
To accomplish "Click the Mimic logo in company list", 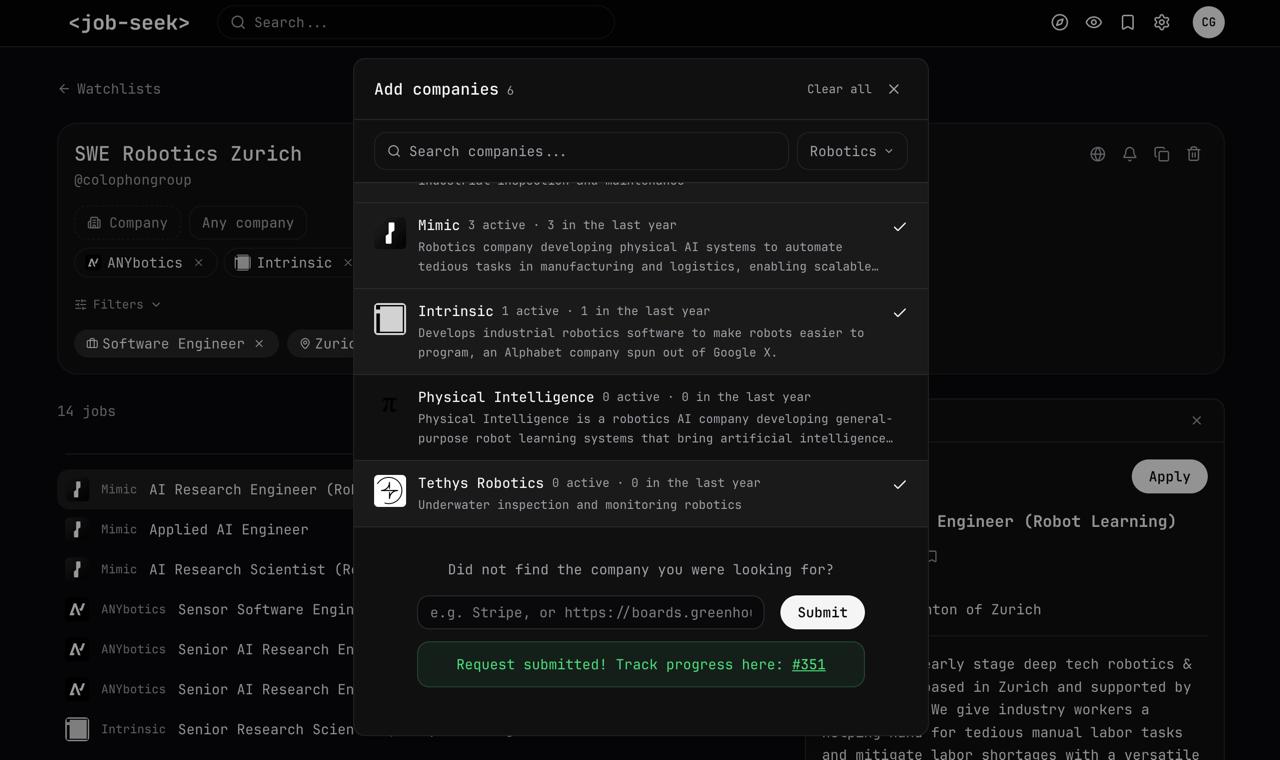I will pos(390,233).
